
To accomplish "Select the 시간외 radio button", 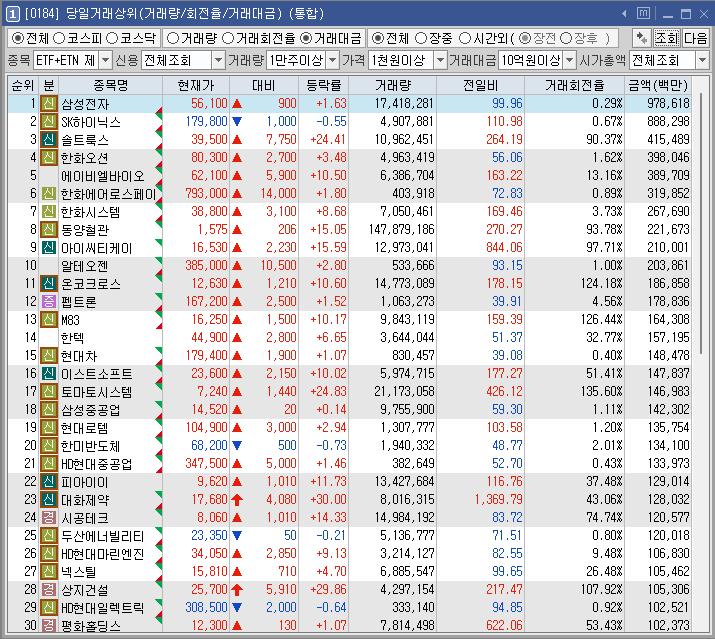I will click(465, 38).
